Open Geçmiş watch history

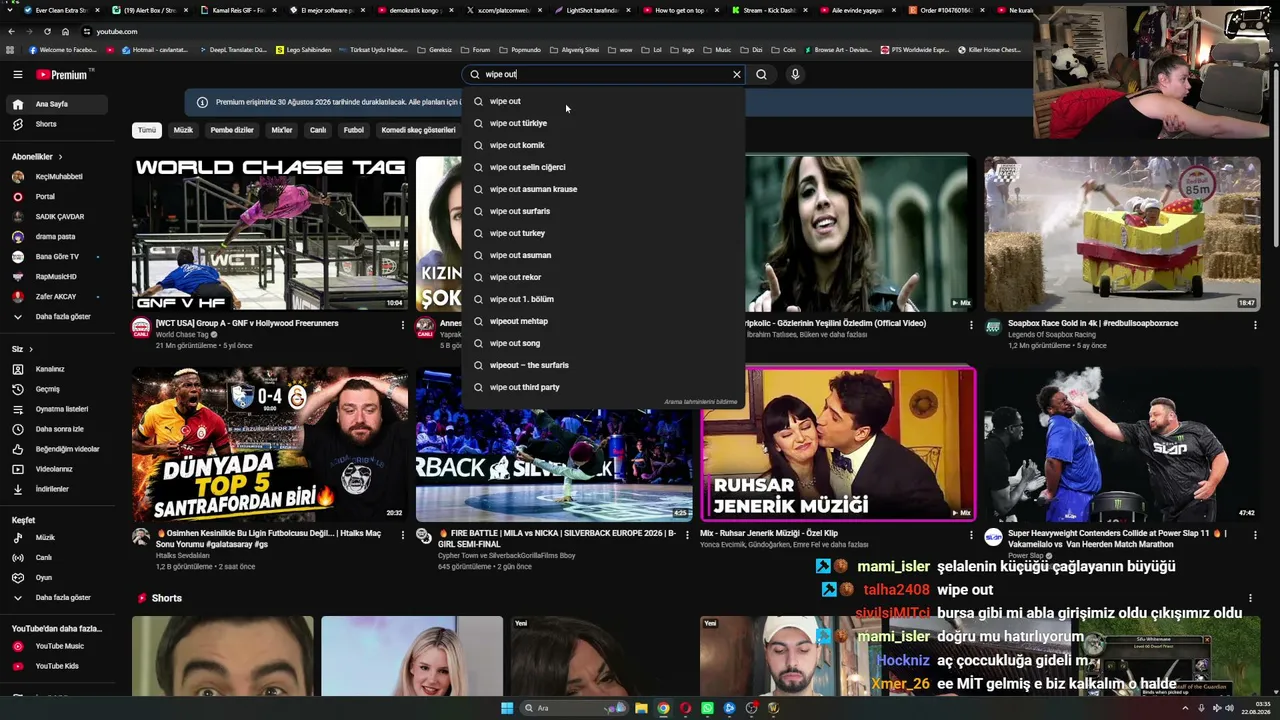tap(56, 389)
